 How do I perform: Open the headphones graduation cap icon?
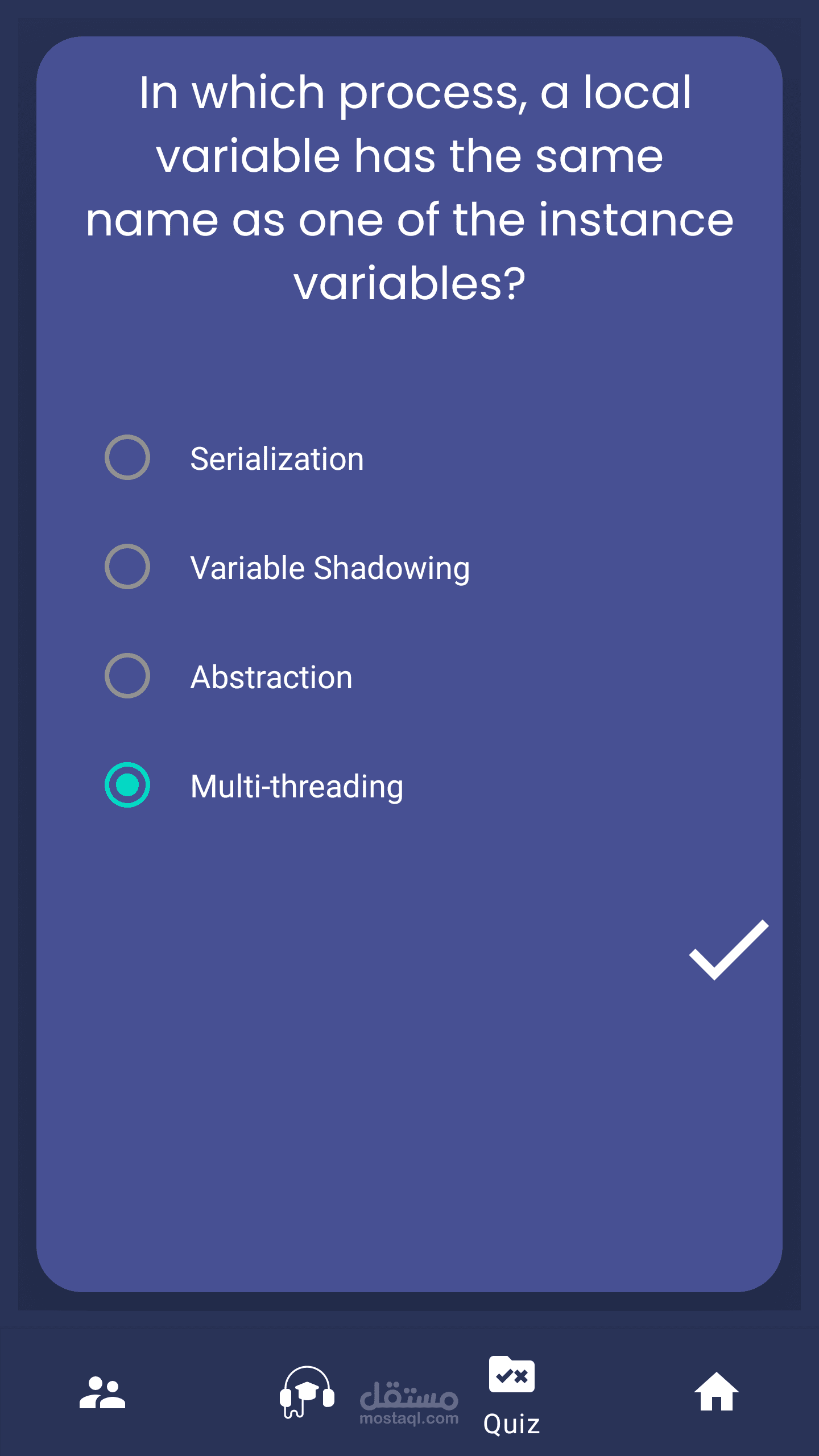pos(307,1392)
